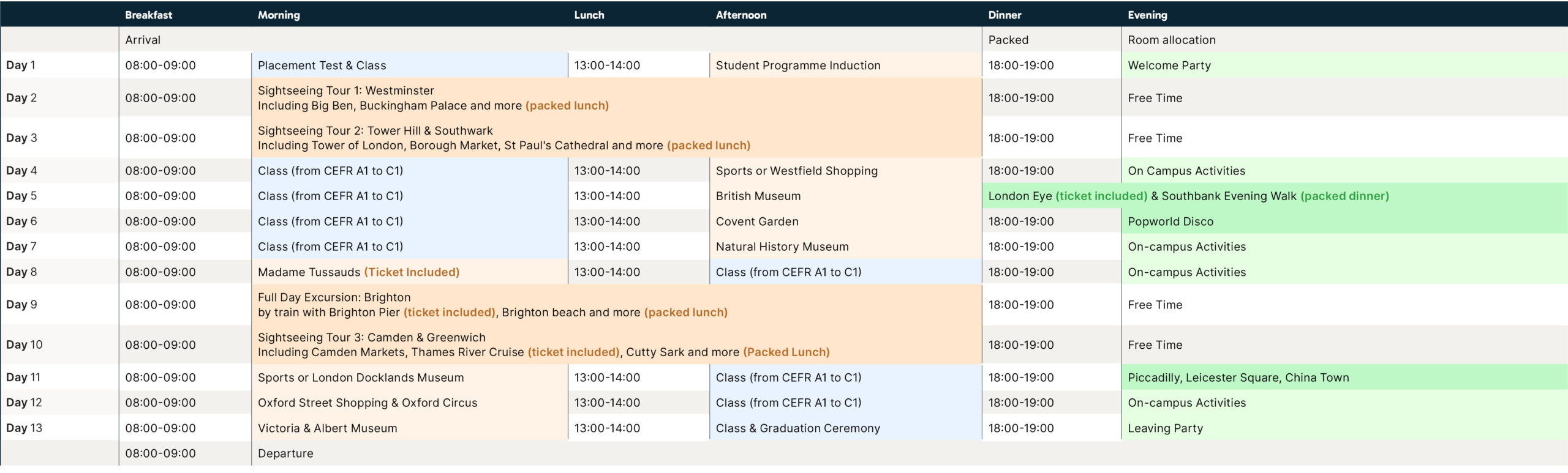Click the Student Programme Induction cell

pyautogui.click(x=797, y=65)
